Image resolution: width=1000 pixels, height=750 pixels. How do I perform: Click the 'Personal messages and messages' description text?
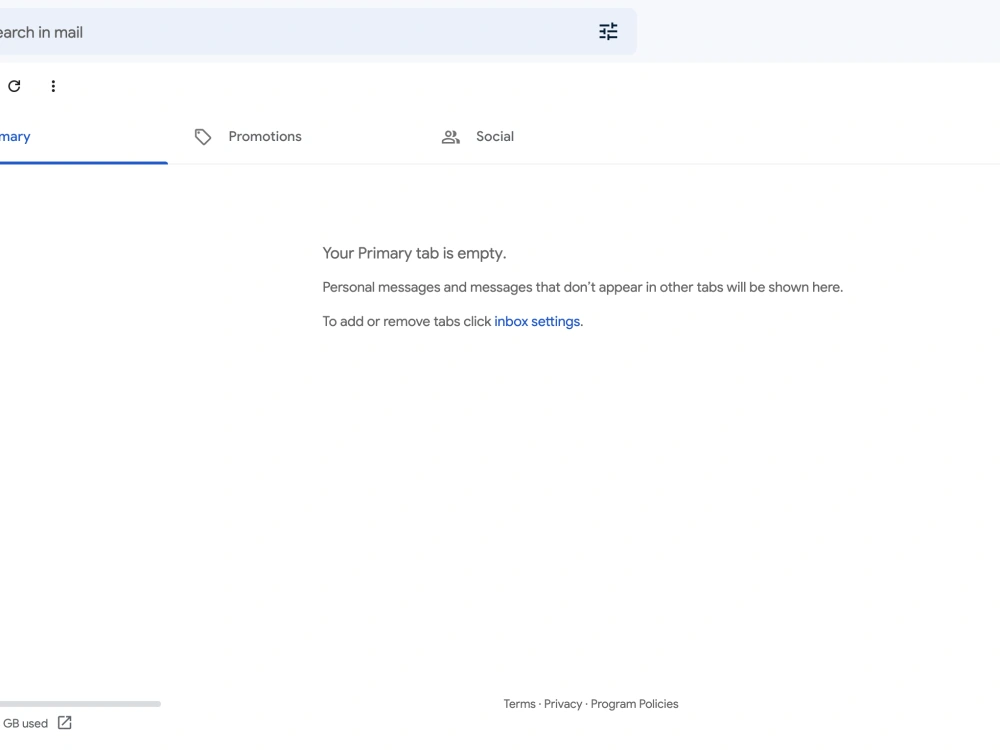582,288
